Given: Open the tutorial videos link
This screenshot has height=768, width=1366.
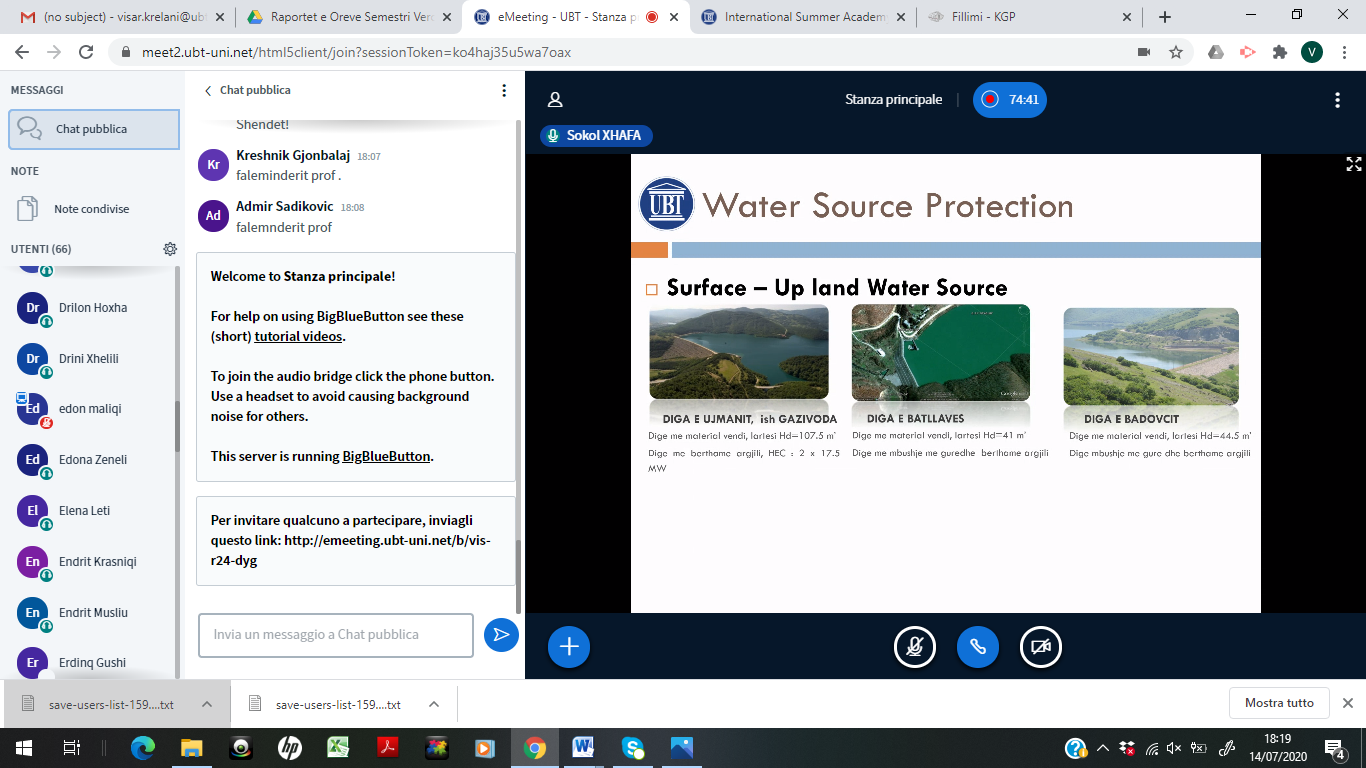Looking at the screenshot, I should coord(298,336).
